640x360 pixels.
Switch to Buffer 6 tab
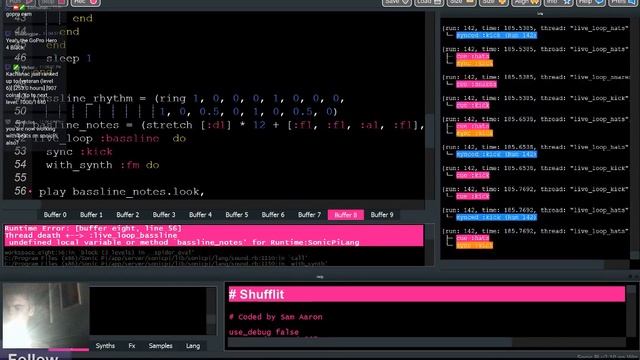(273, 215)
